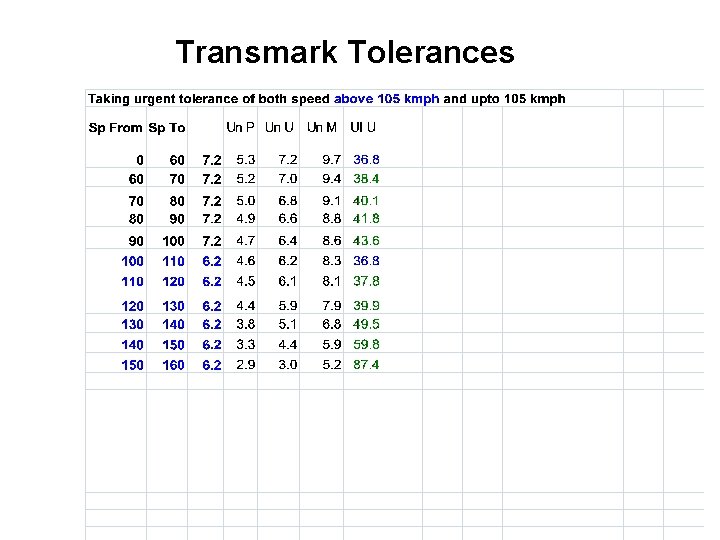Select Ul U value 39.9

pyautogui.click(x=366, y=306)
